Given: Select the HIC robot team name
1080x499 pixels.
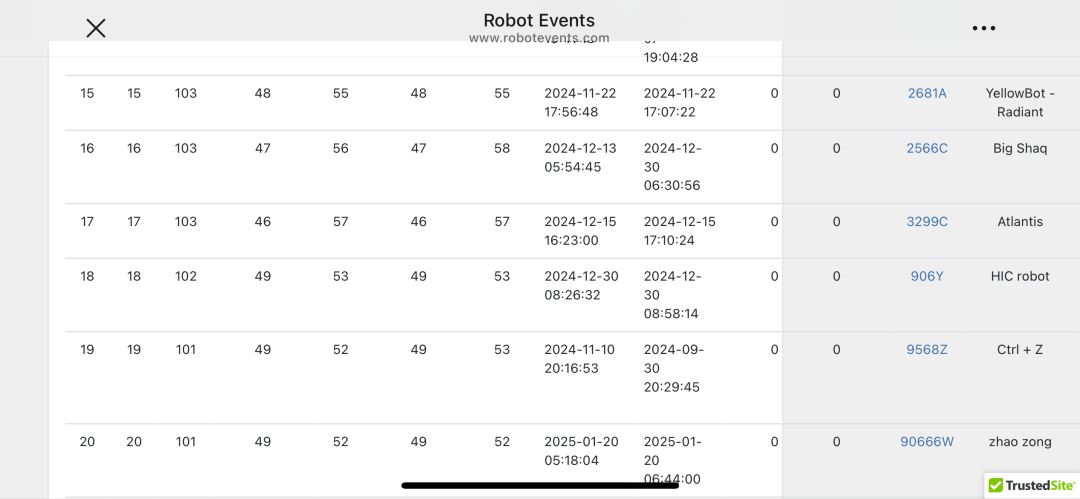Looking at the screenshot, I should (x=1020, y=276).
